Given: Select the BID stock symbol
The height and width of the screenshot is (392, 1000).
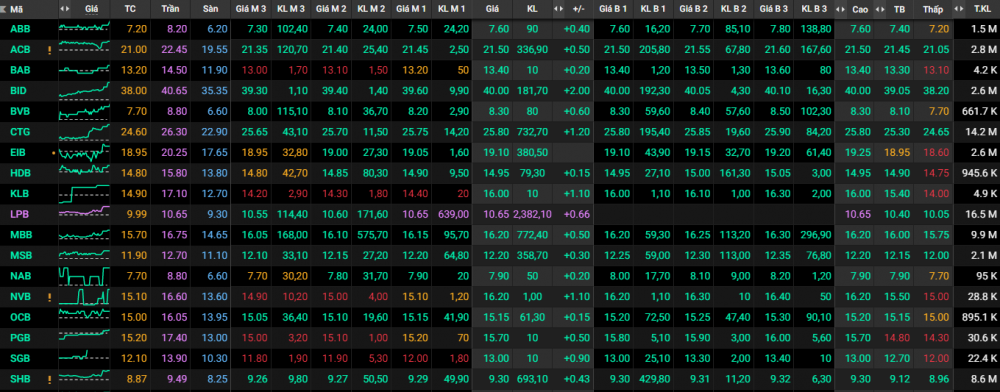Looking at the screenshot, I should [18, 91].
